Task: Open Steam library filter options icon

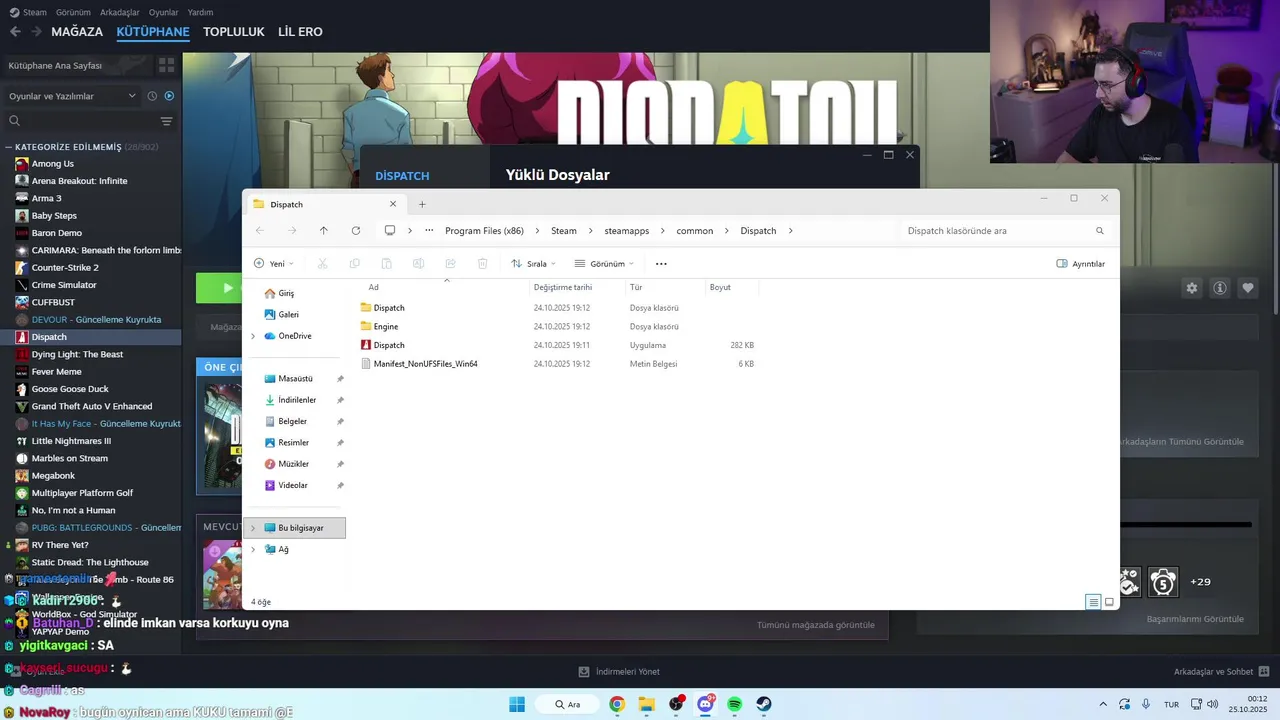Action: [x=166, y=121]
